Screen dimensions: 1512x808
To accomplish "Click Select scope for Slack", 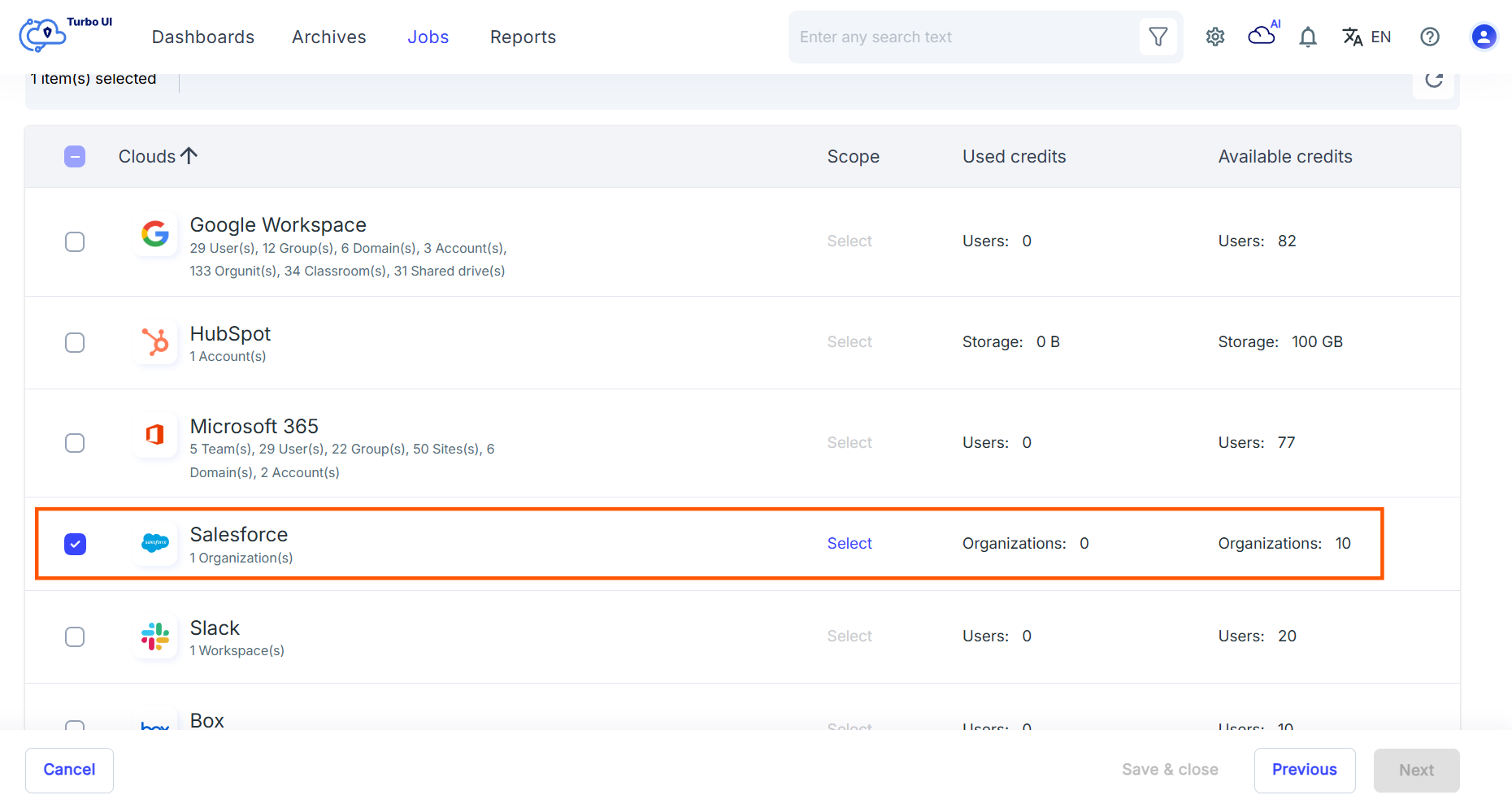I will point(849,636).
